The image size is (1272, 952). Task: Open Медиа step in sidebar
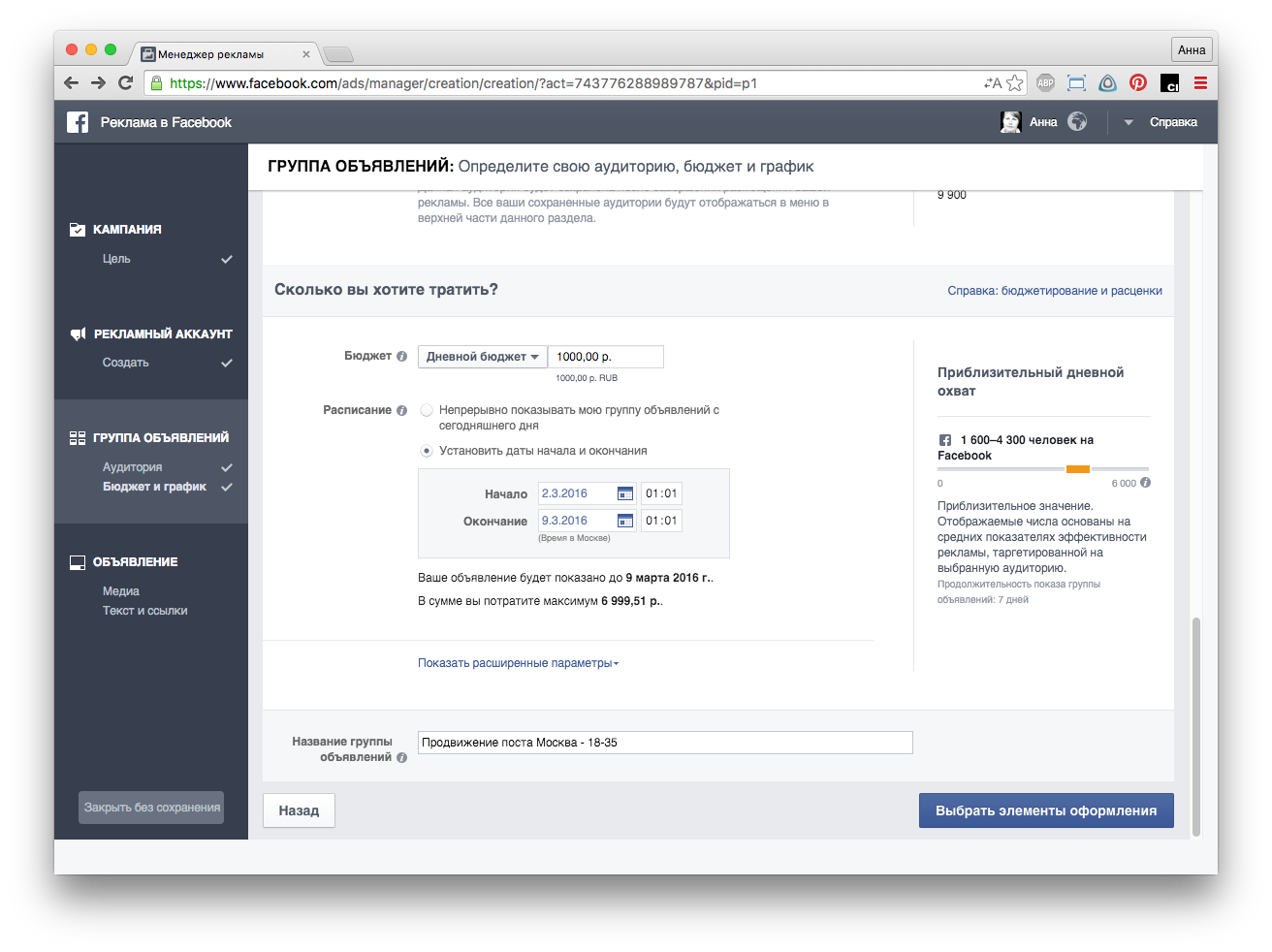121,591
